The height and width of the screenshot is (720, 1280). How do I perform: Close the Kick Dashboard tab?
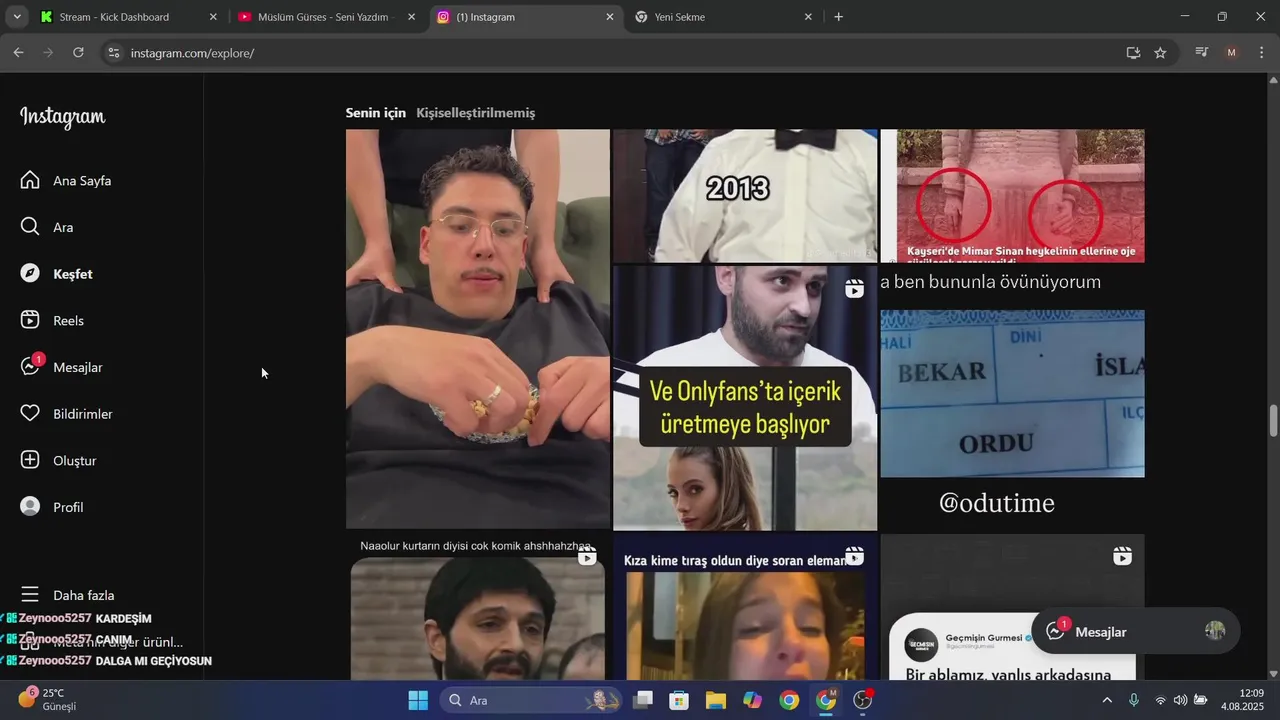[212, 17]
